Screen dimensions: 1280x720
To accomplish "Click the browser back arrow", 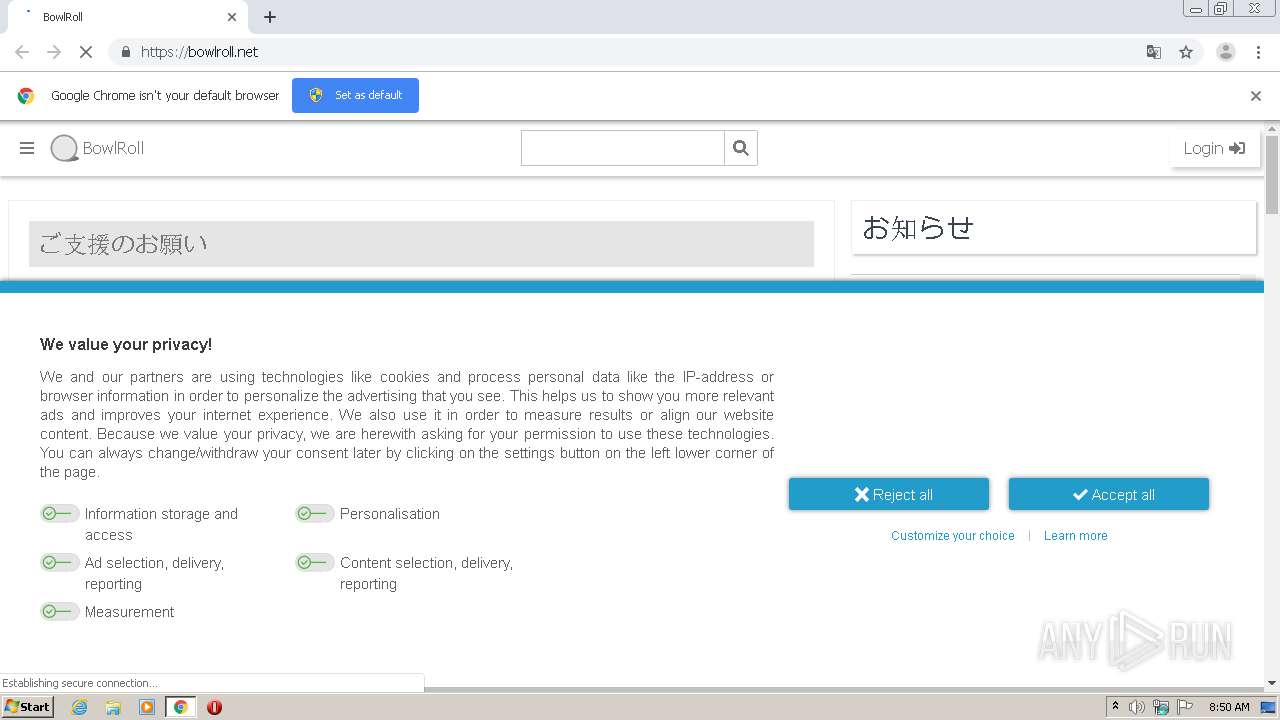I will point(22,52).
